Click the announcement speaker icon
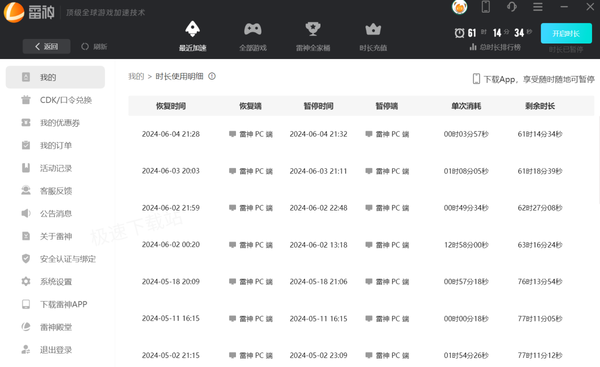Screen dimensions: 600x367 point(26,213)
